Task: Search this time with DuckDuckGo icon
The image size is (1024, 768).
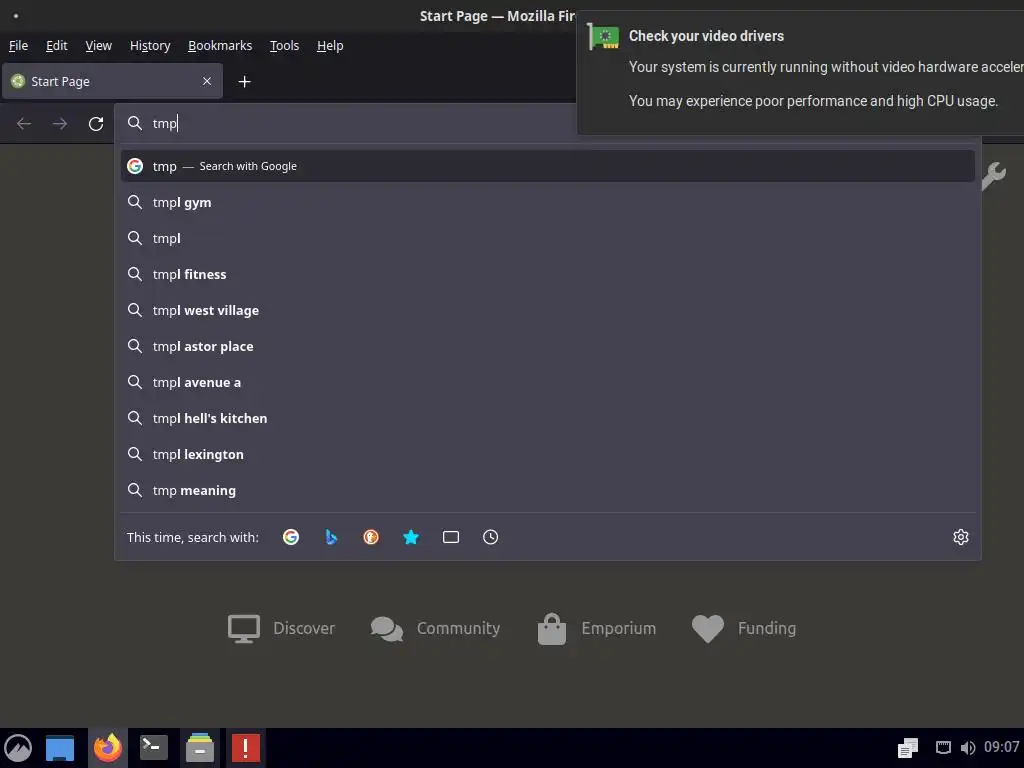Action: [371, 537]
